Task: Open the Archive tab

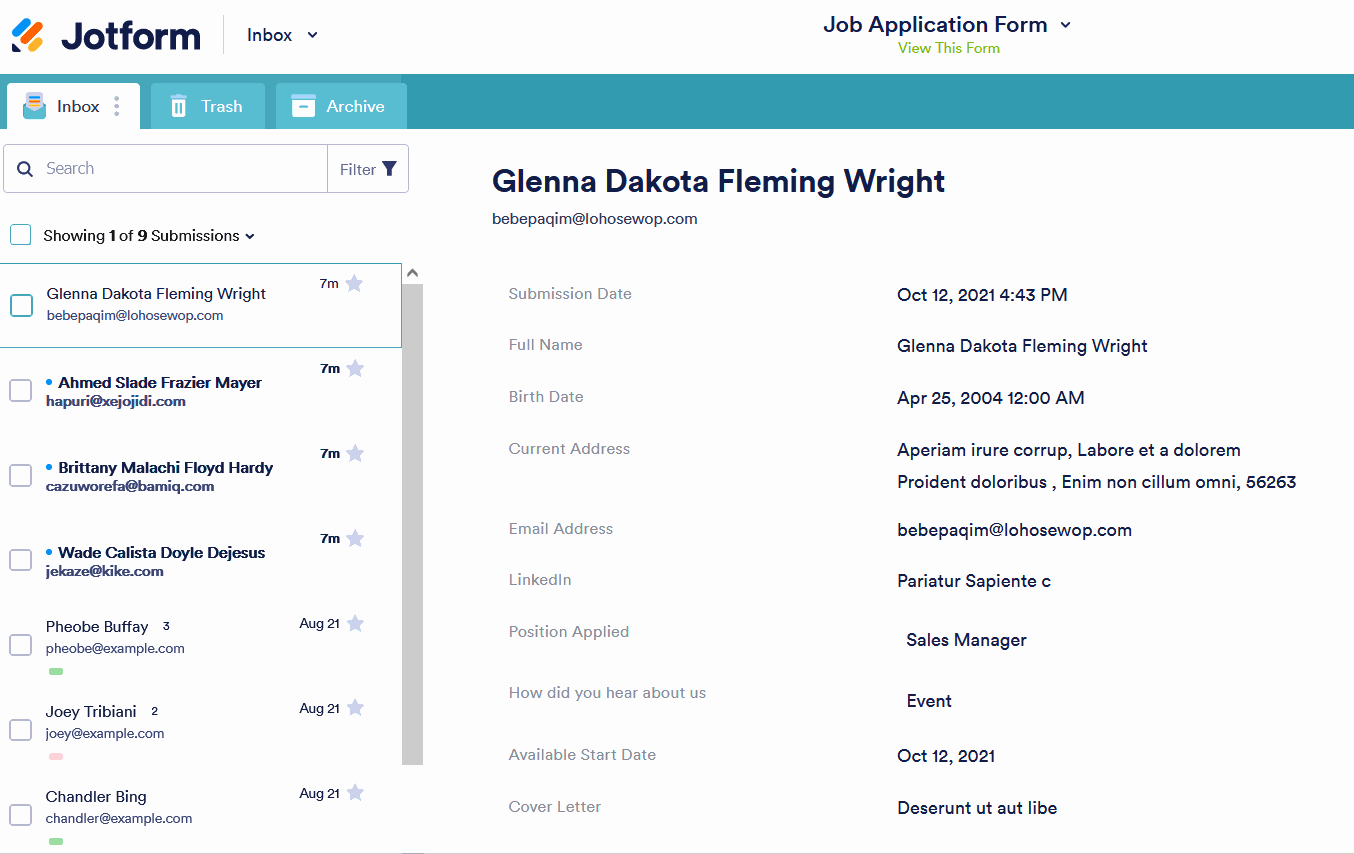Action: (x=340, y=106)
